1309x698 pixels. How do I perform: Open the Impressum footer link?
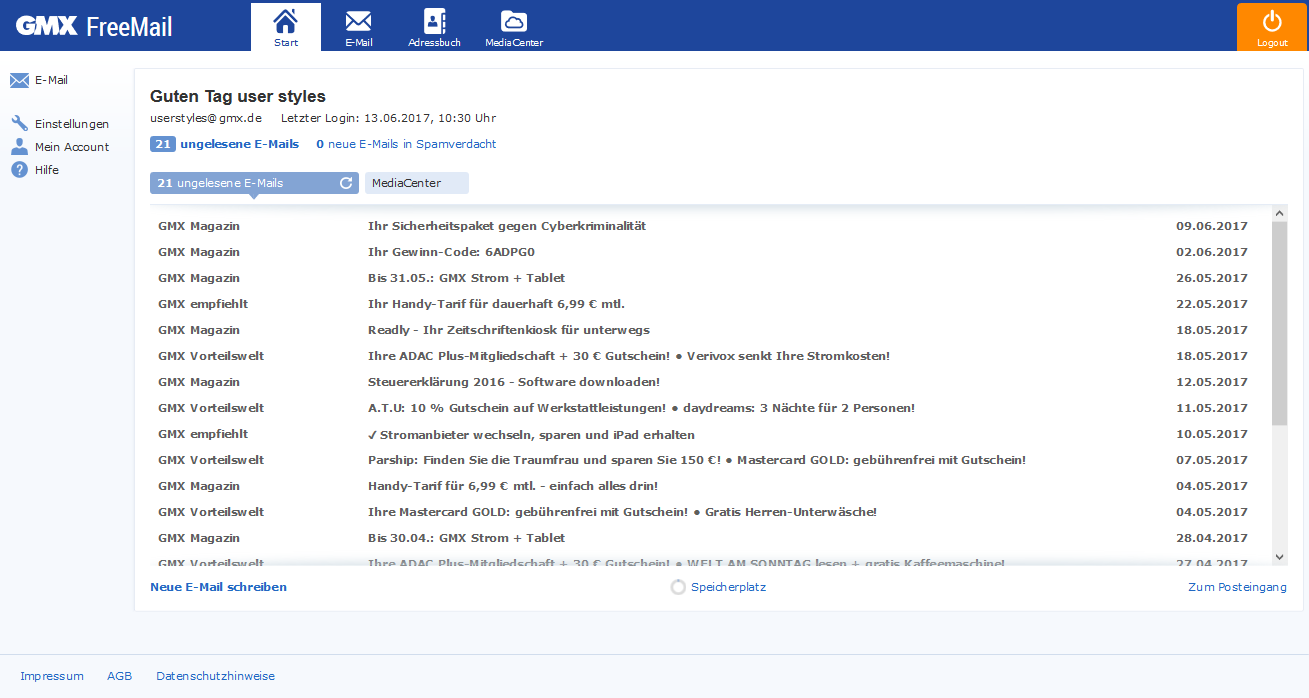tap(52, 676)
